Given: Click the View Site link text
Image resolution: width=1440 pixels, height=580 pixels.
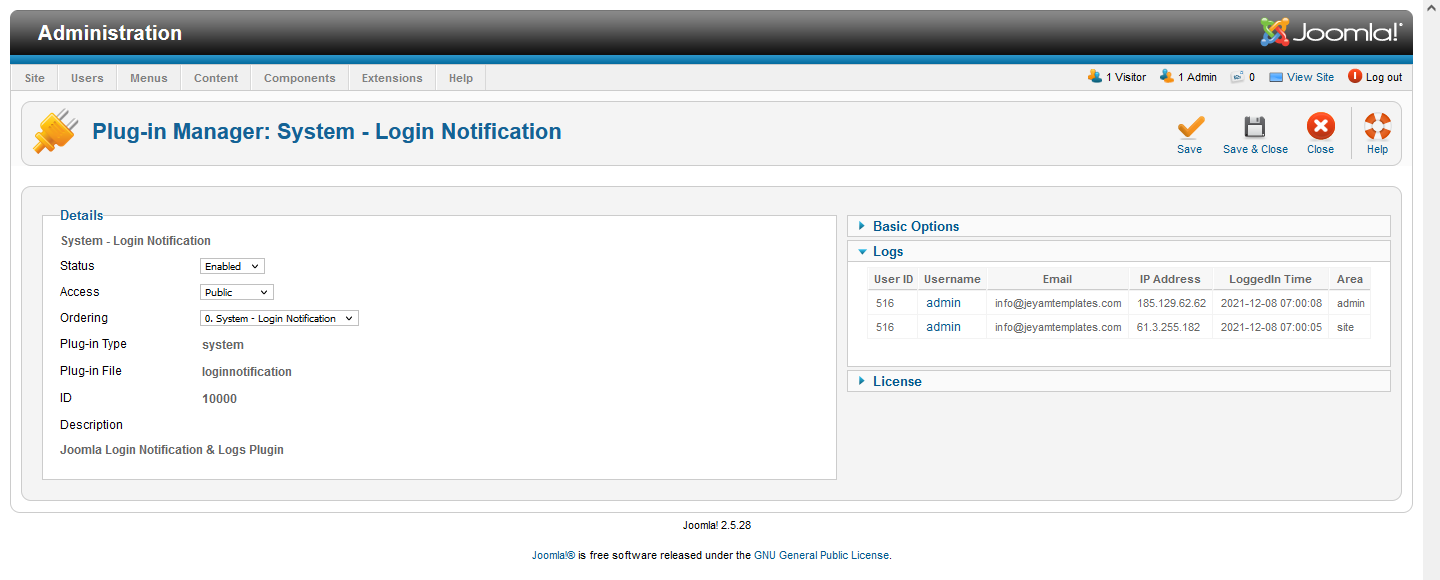Looking at the screenshot, I should pyautogui.click(x=1310, y=77).
